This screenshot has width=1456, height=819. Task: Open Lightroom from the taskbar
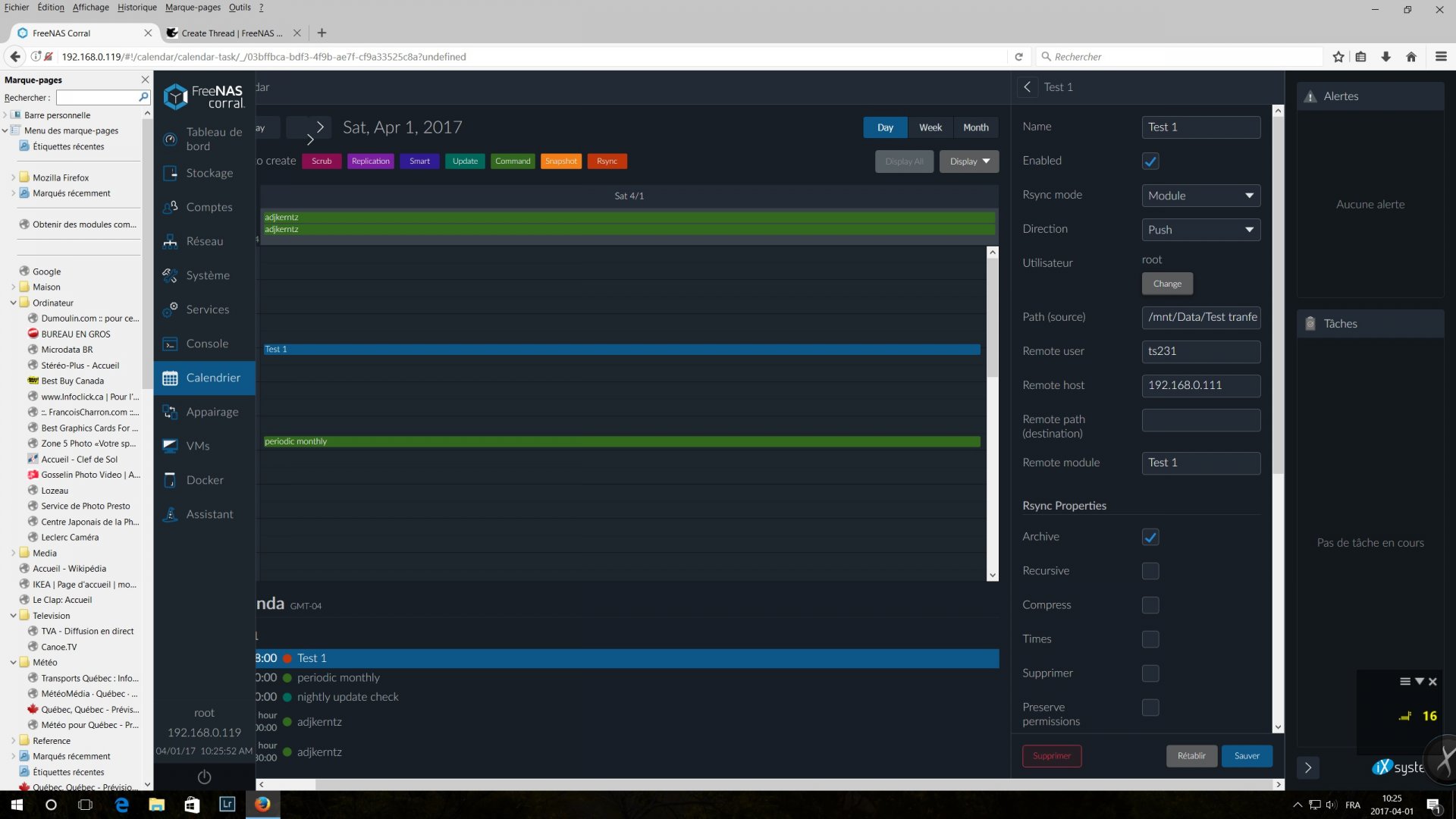tap(227, 805)
